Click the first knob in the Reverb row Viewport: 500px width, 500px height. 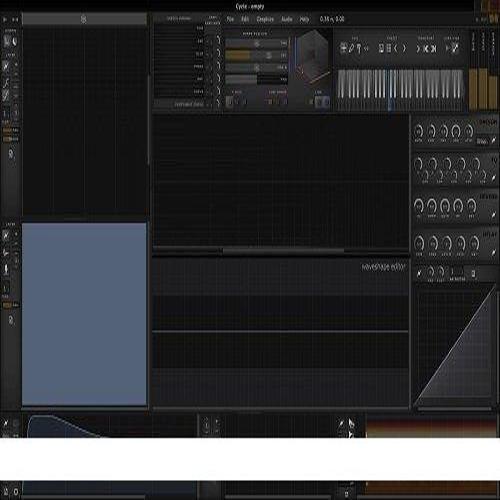(419, 206)
